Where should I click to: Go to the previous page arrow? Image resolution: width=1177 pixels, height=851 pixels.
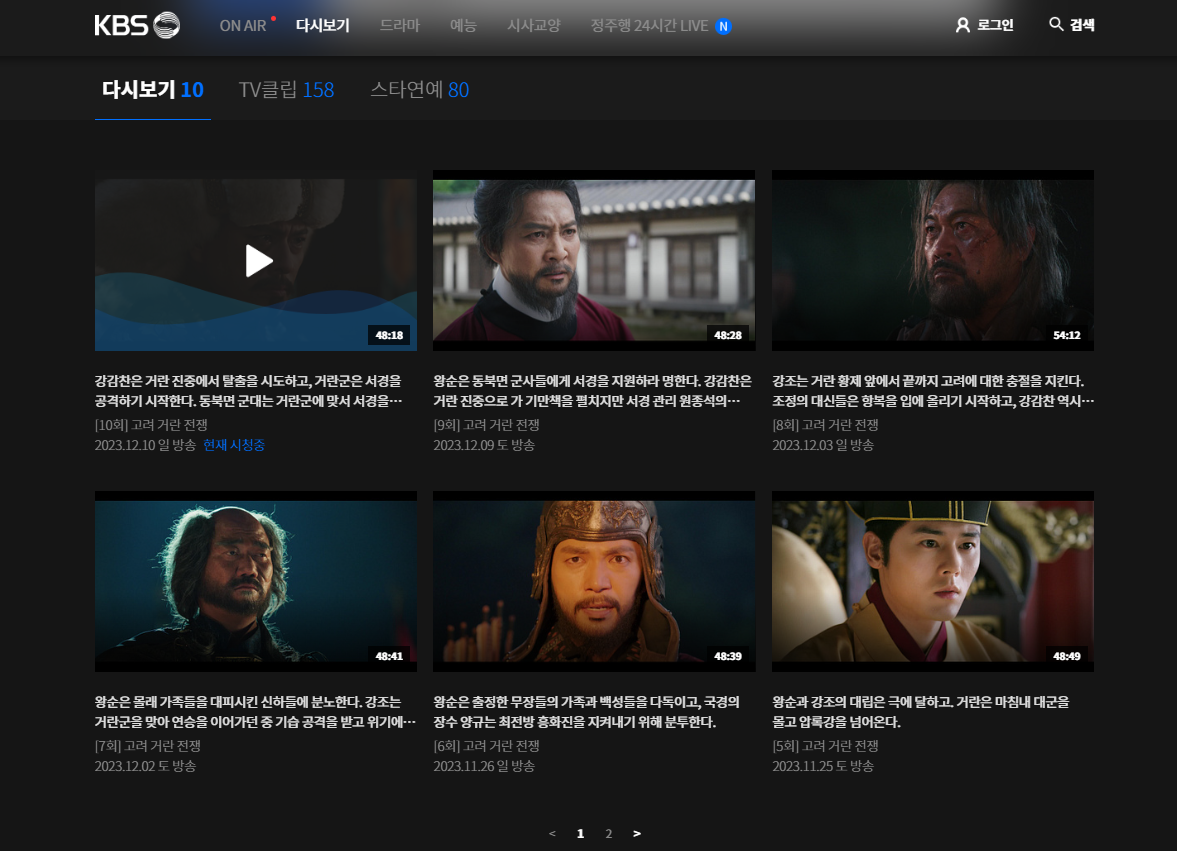tap(552, 834)
